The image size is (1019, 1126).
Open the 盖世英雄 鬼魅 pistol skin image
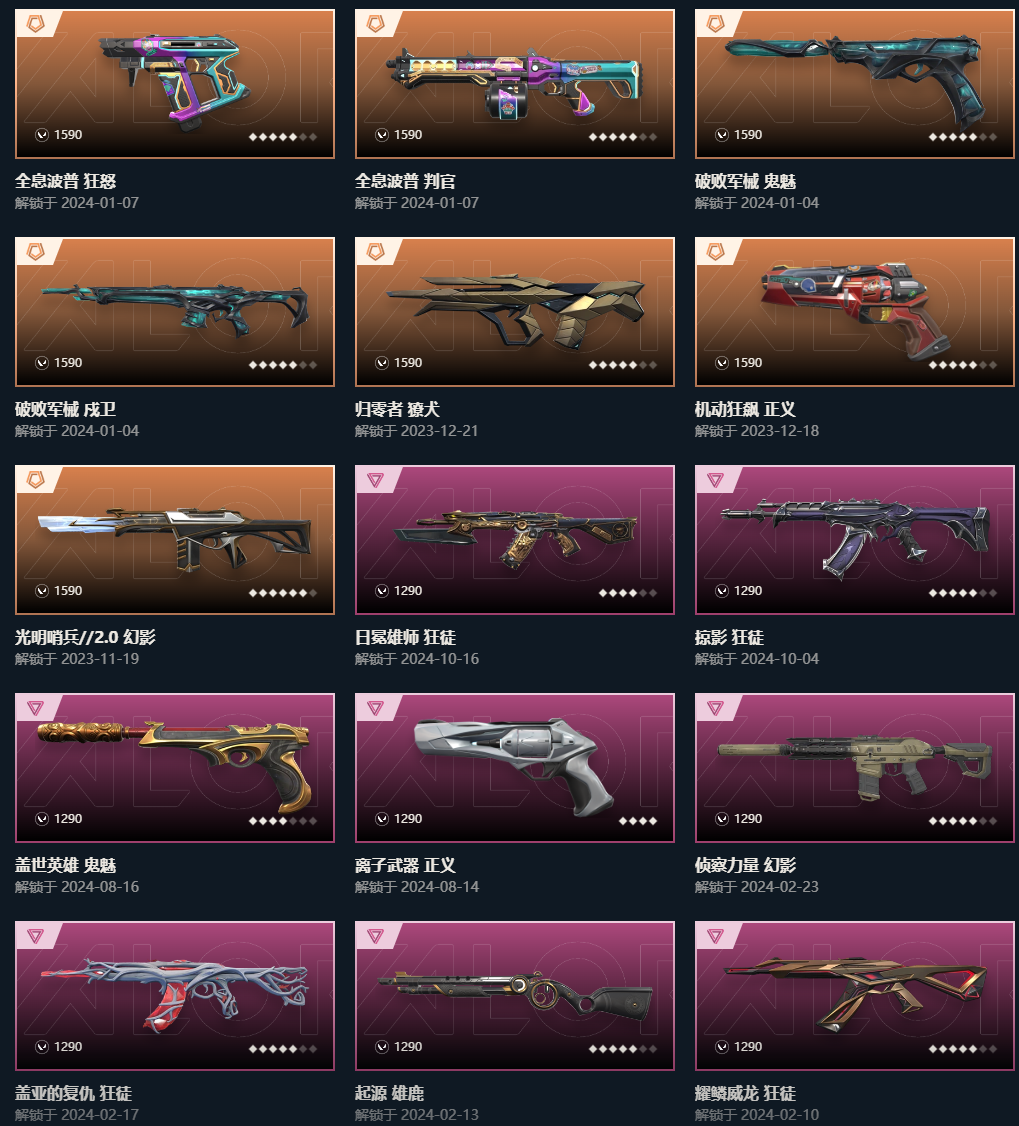pos(175,768)
